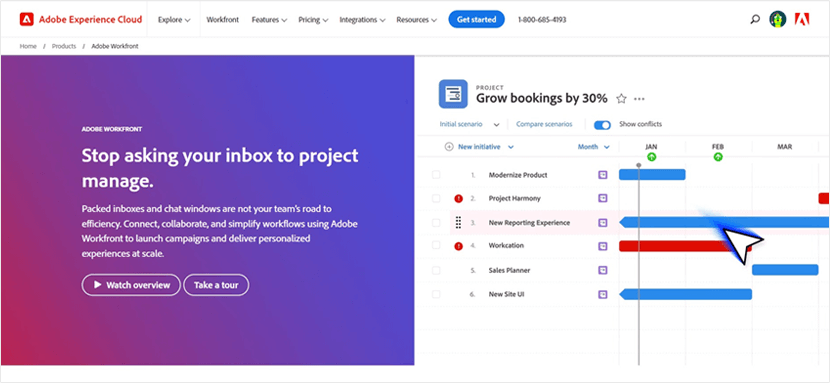Check the box for New Reporting Experience
This screenshot has height=383, width=830.
pyautogui.click(x=436, y=223)
